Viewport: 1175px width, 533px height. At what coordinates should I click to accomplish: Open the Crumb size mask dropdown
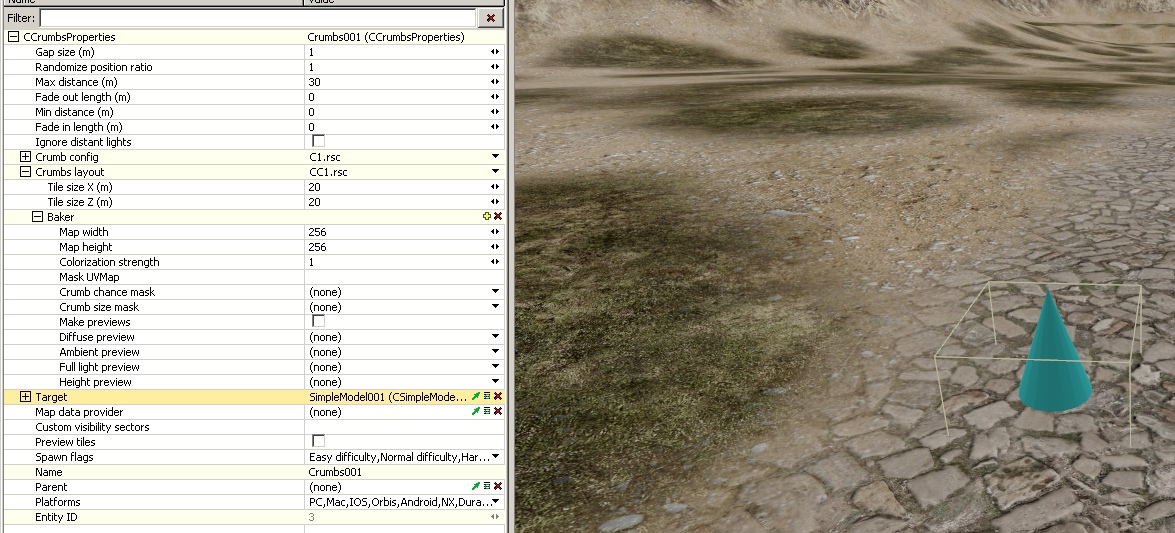click(495, 307)
